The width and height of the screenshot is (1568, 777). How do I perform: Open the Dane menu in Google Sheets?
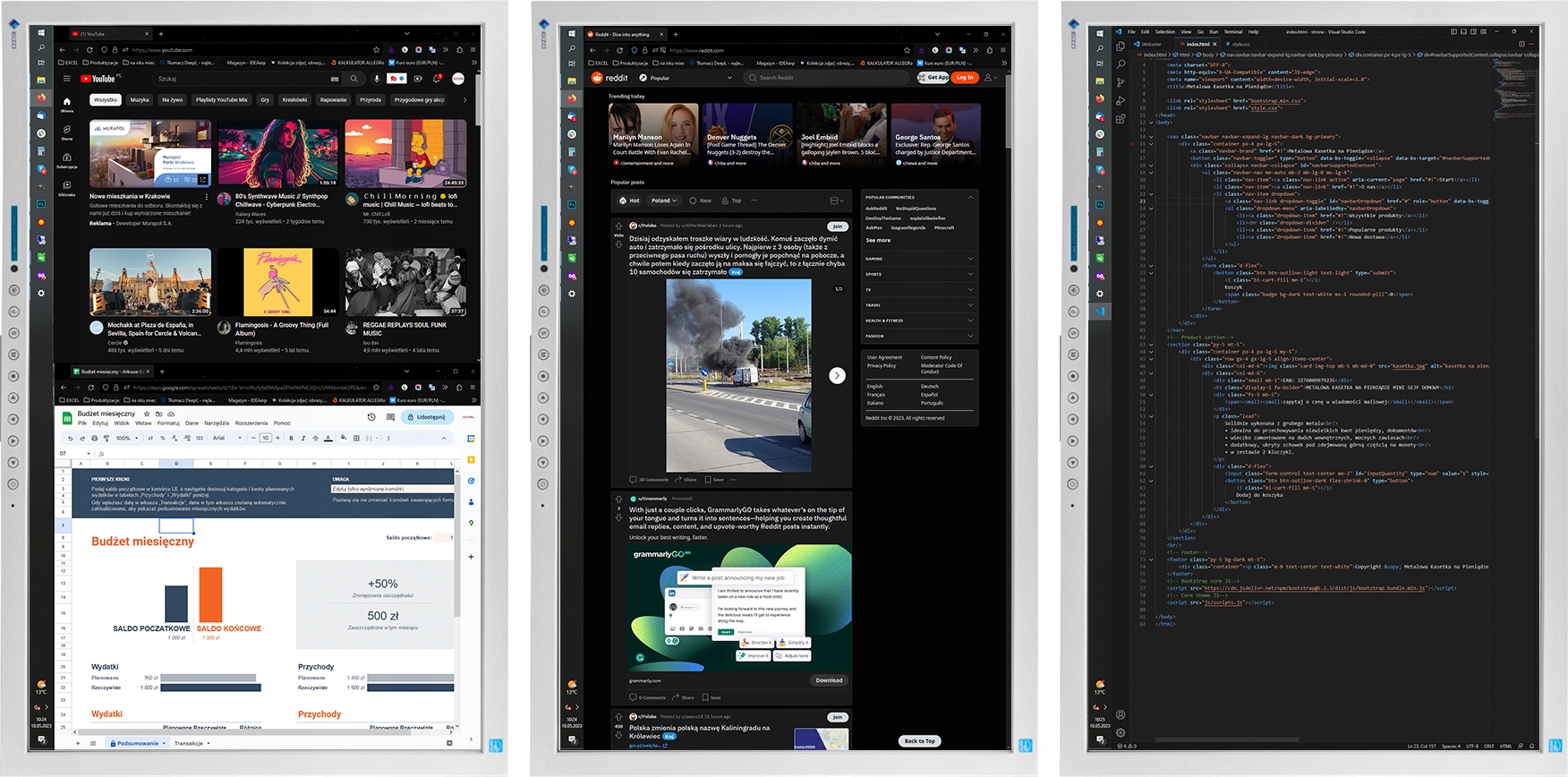pos(192,423)
